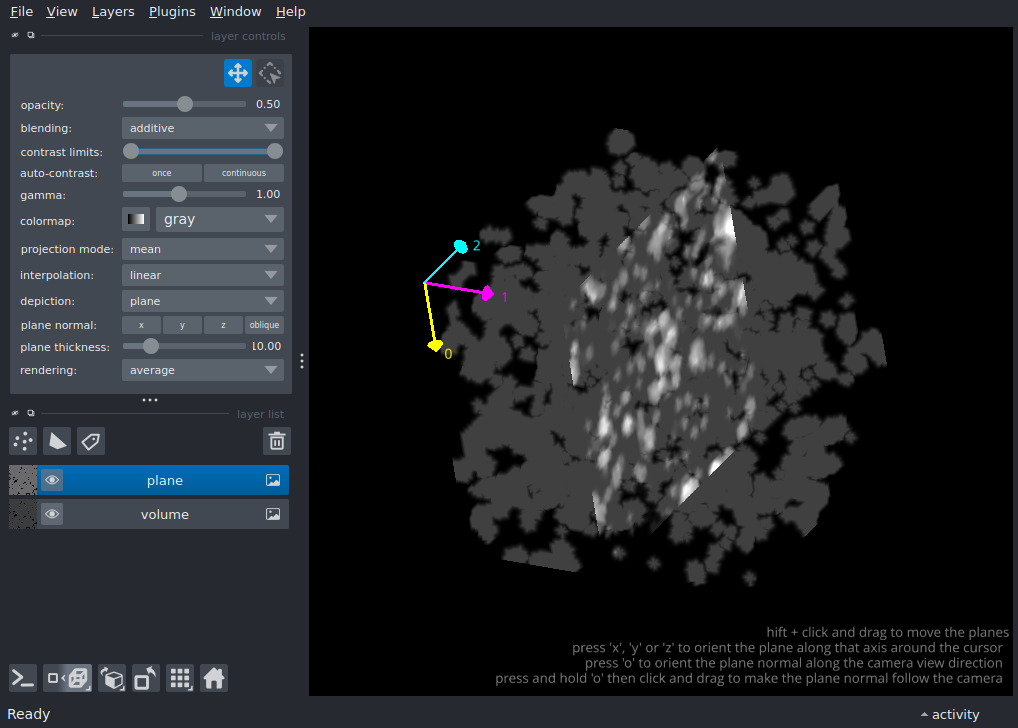Screen dimensions: 1018x728
Task: Set plane normal to oblique
Action: pyautogui.click(x=264, y=324)
